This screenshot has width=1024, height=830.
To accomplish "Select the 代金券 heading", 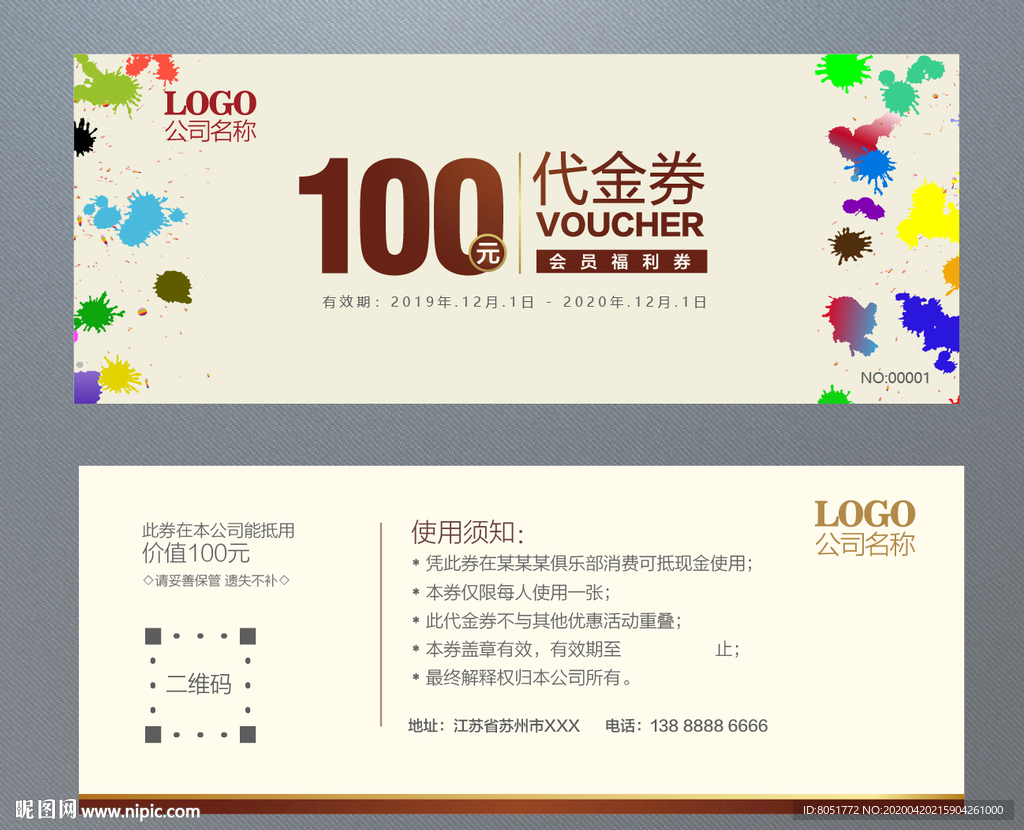I will click(x=619, y=178).
